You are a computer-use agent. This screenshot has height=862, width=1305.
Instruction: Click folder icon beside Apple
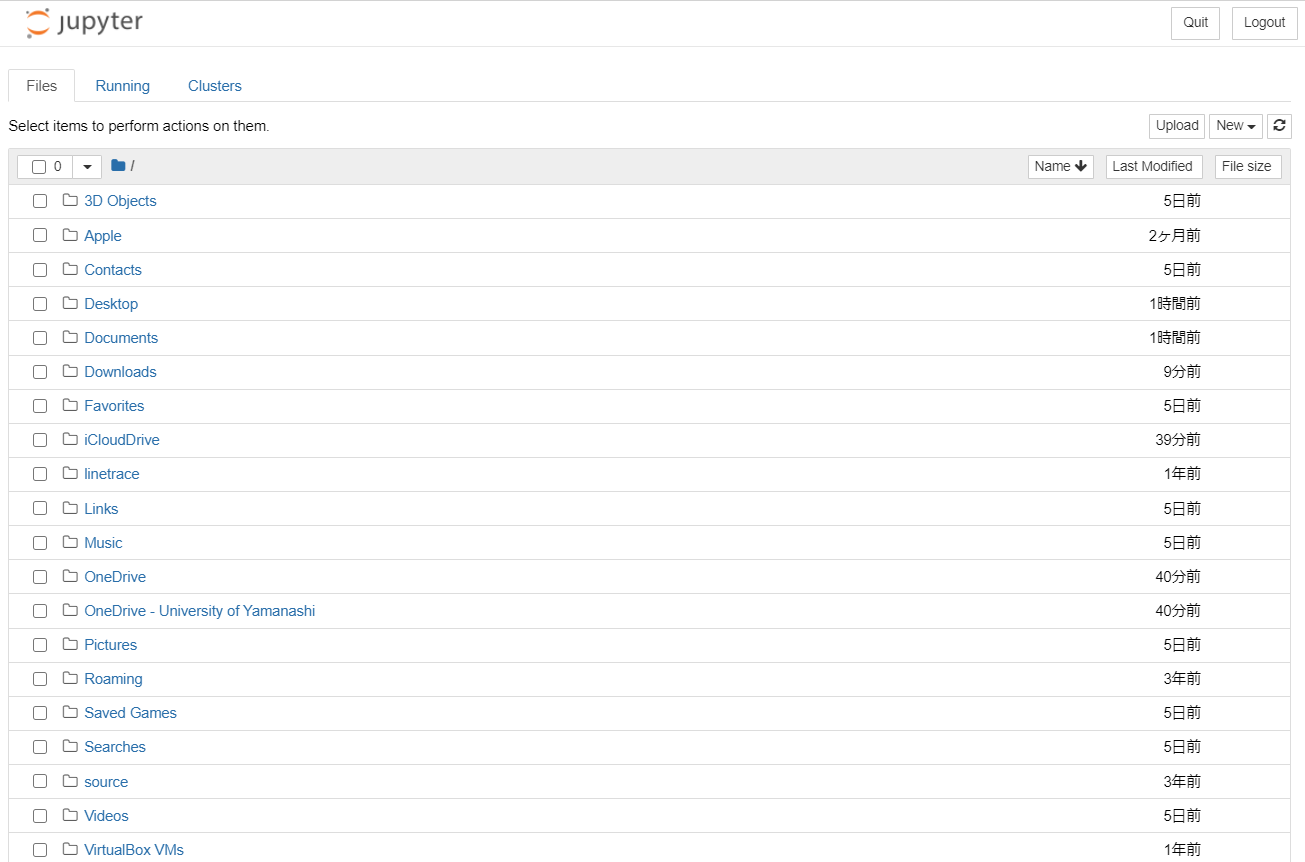[70, 235]
